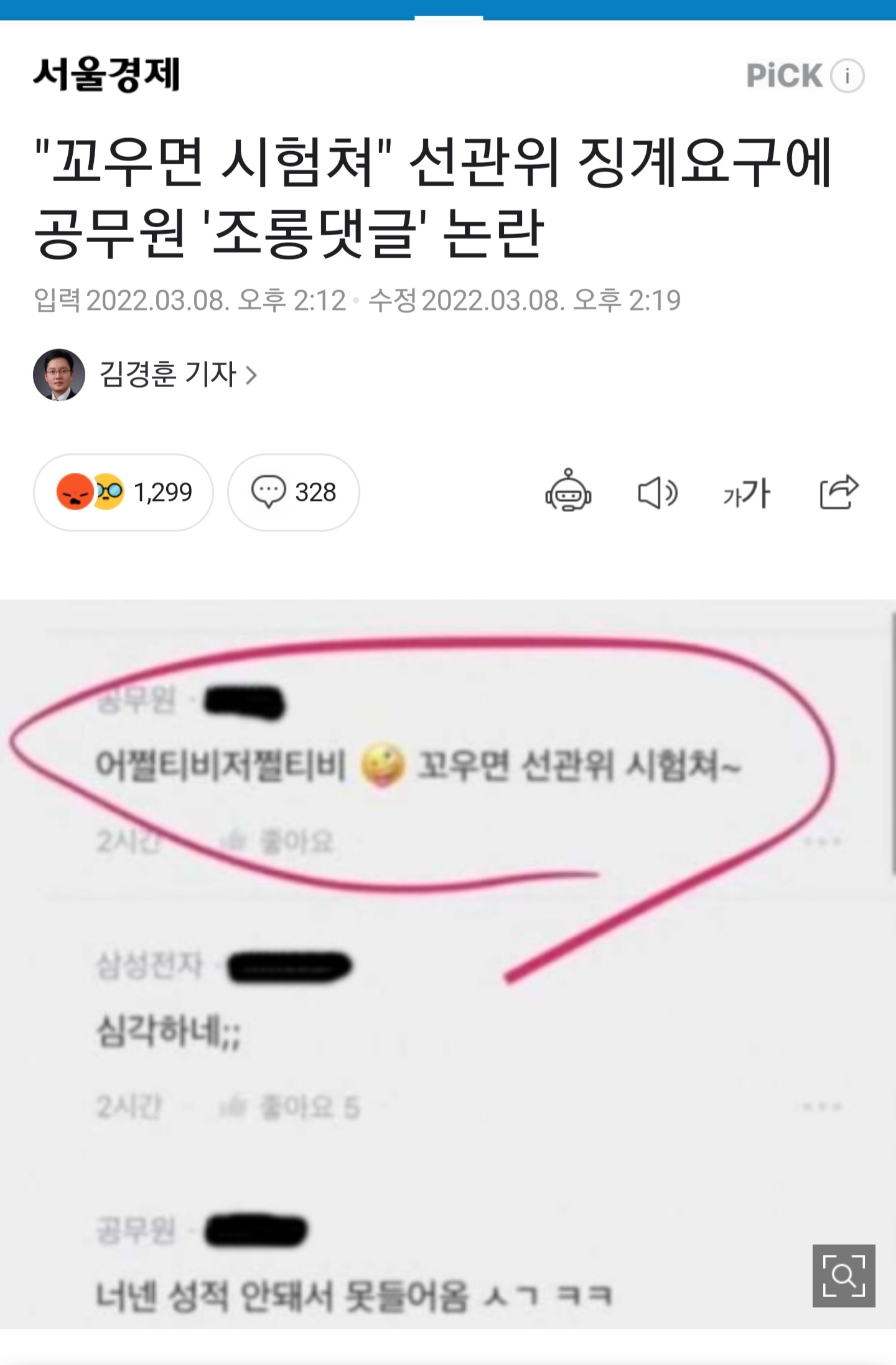The image size is (896, 1365).
Task: Open the article's comment screenshot image
Action: click(448, 964)
